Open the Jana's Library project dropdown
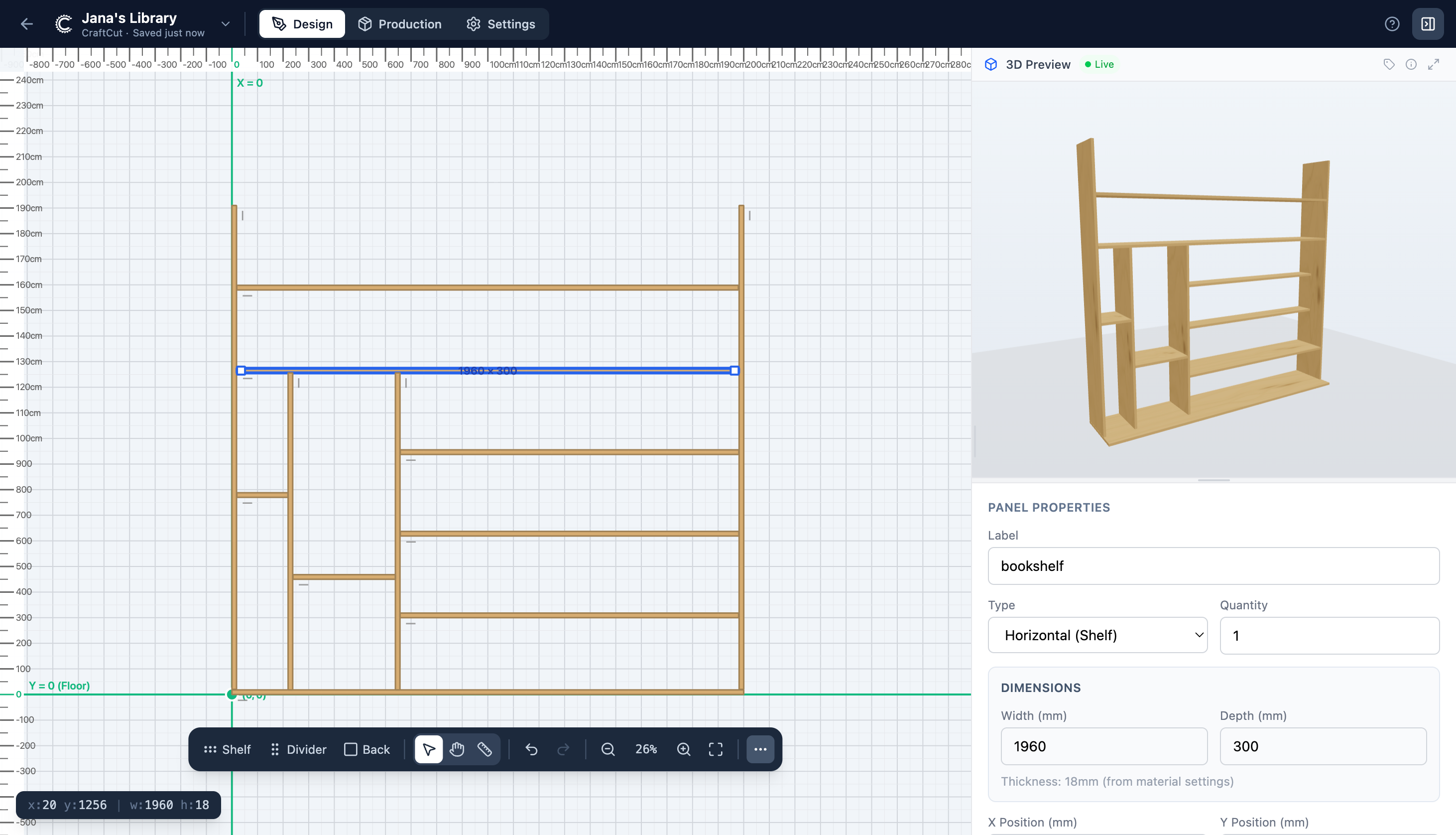 (225, 23)
